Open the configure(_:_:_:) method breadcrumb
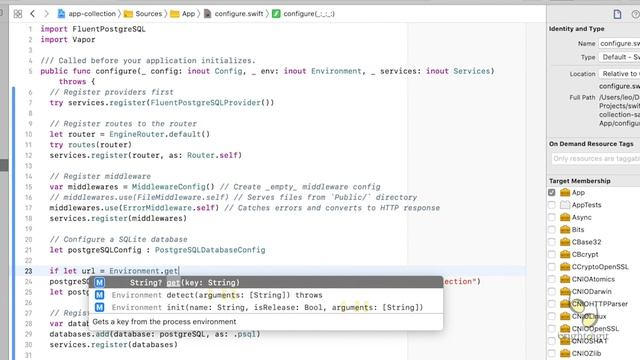This screenshot has width=640, height=360. (304, 14)
